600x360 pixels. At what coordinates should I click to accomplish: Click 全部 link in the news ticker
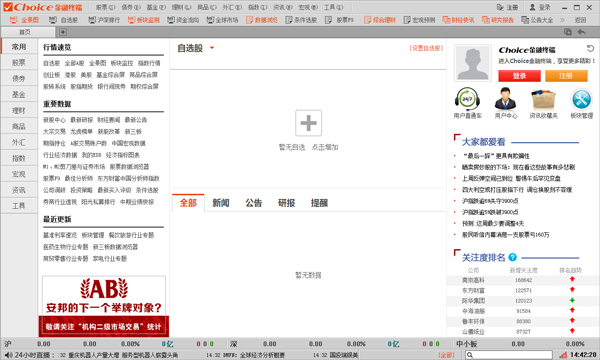coord(446,355)
